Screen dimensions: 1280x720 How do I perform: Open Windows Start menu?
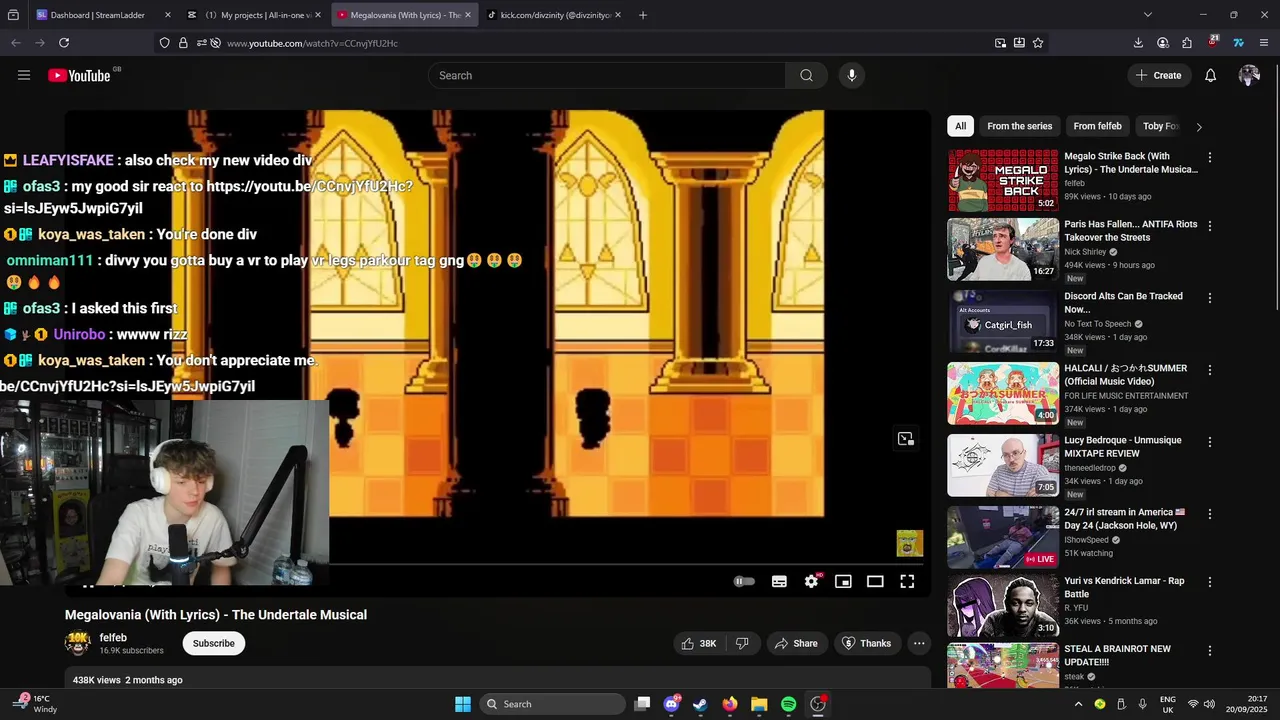pos(463,704)
